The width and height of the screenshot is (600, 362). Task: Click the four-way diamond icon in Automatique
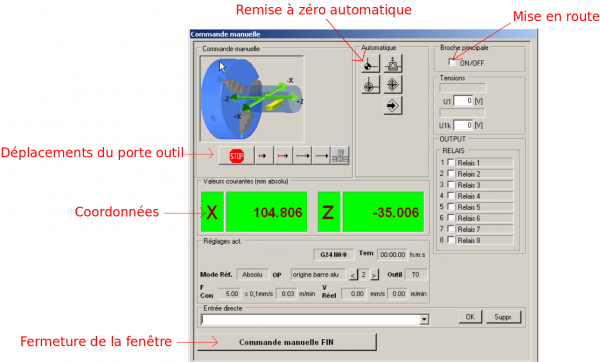(x=393, y=85)
